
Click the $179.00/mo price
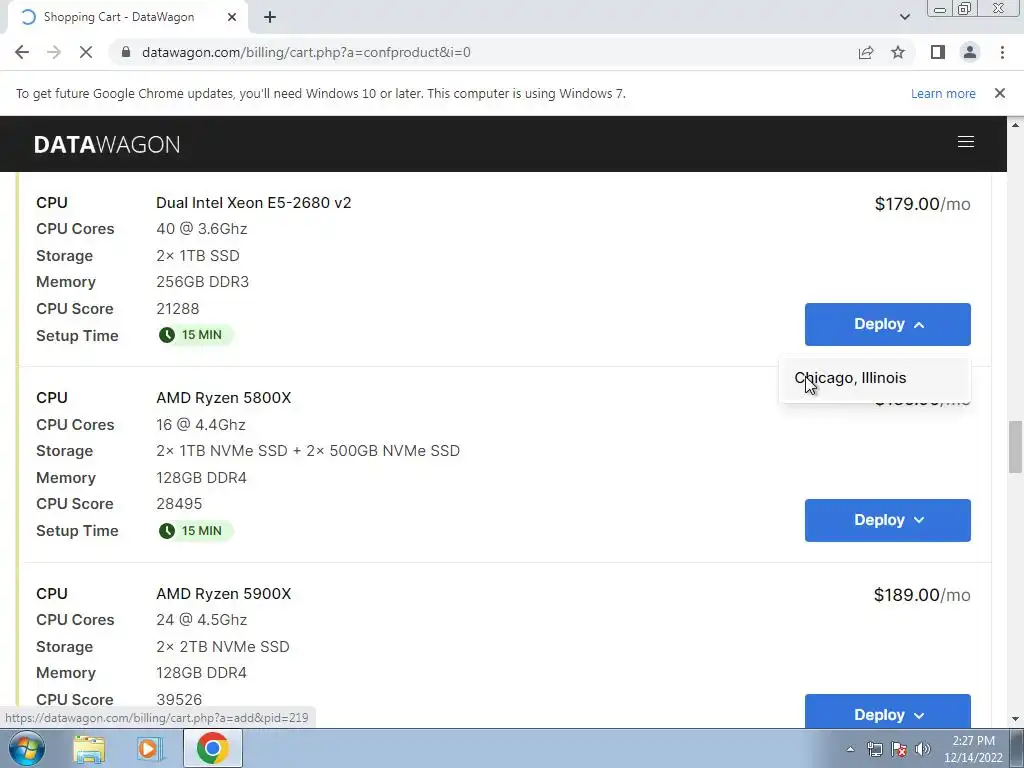click(922, 204)
